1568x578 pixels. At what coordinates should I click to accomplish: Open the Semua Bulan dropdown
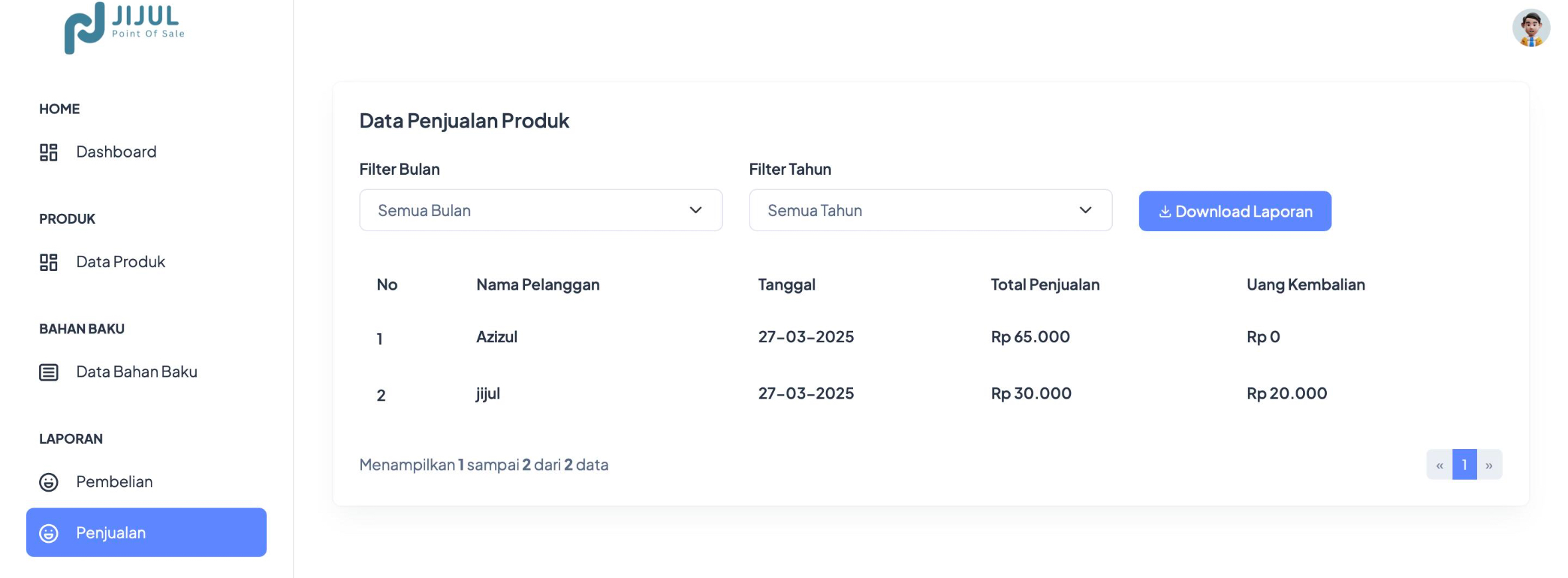(x=539, y=211)
